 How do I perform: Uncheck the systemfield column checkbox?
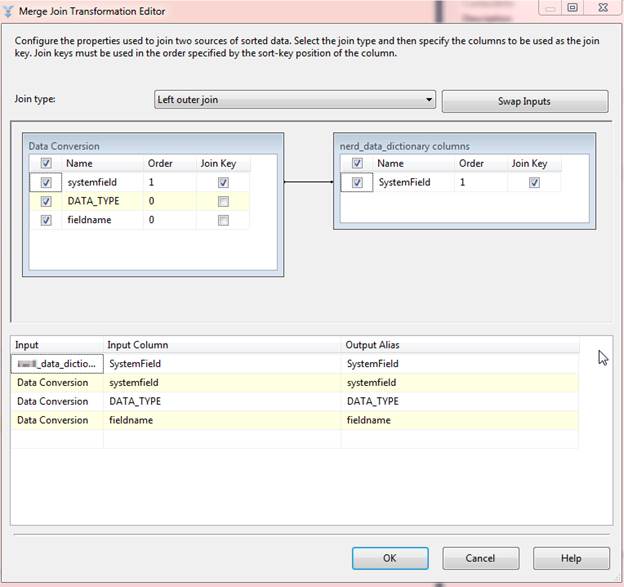pos(47,183)
